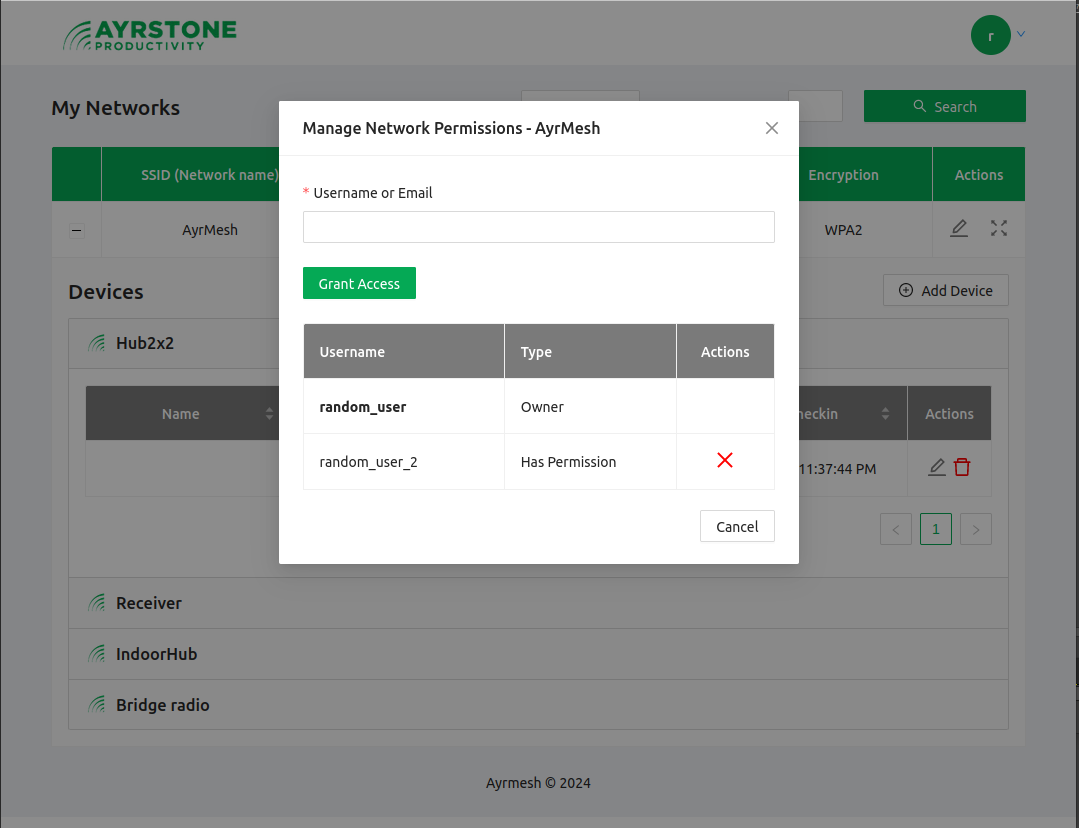
Task: Select page 1 in pagination
Action: pos(935,529)
